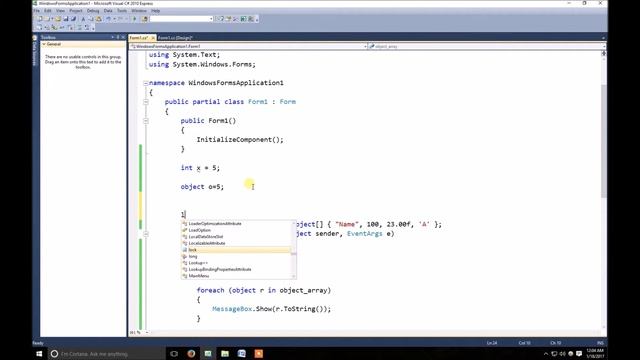This screenshot has width=640, height=360.
Task: Open the Action Center notifications icon
Action: (579, 353)
